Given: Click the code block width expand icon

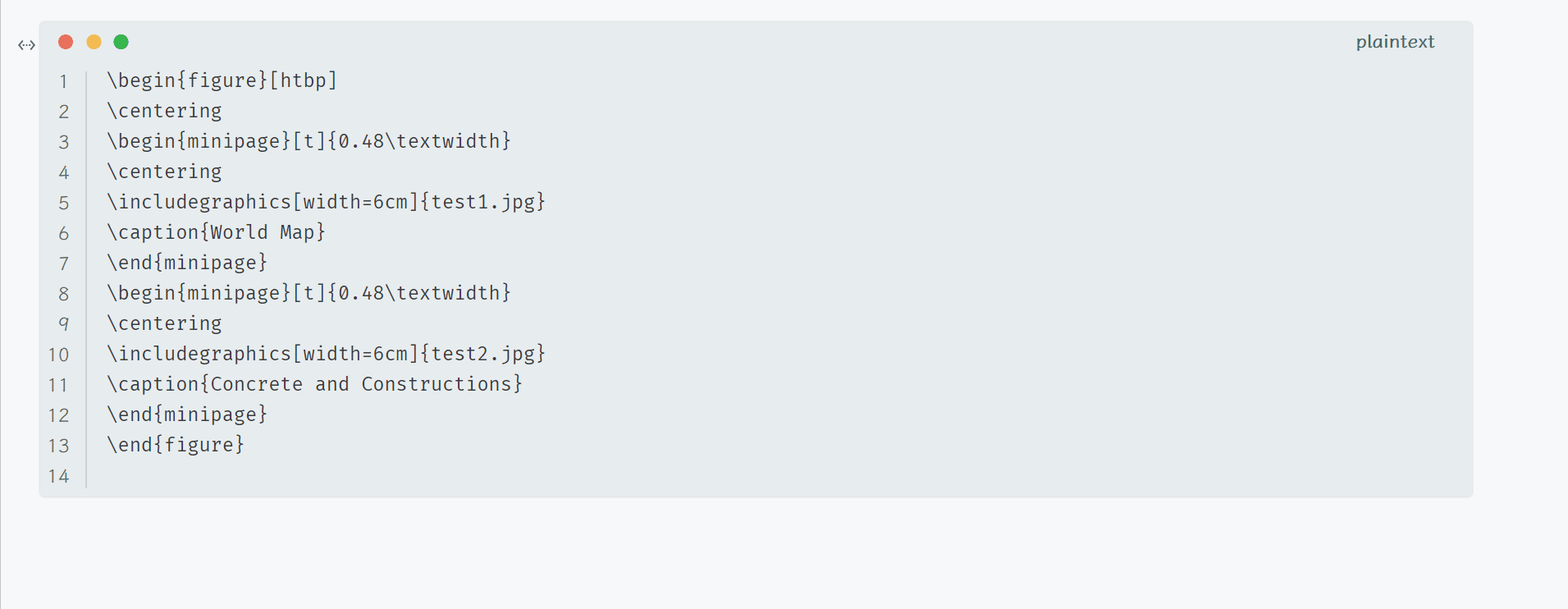Looking at the screenshot, I should point(26,45).
